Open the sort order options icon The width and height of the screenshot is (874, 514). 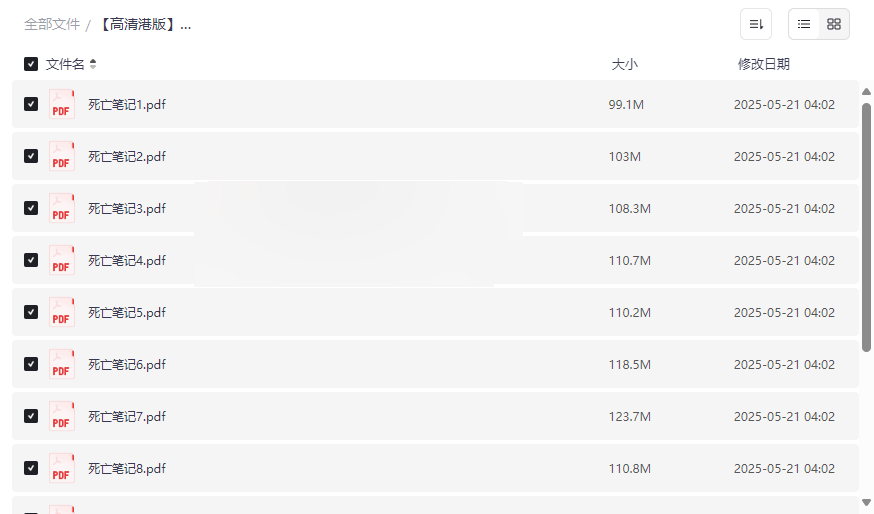(x=756, y=24)
